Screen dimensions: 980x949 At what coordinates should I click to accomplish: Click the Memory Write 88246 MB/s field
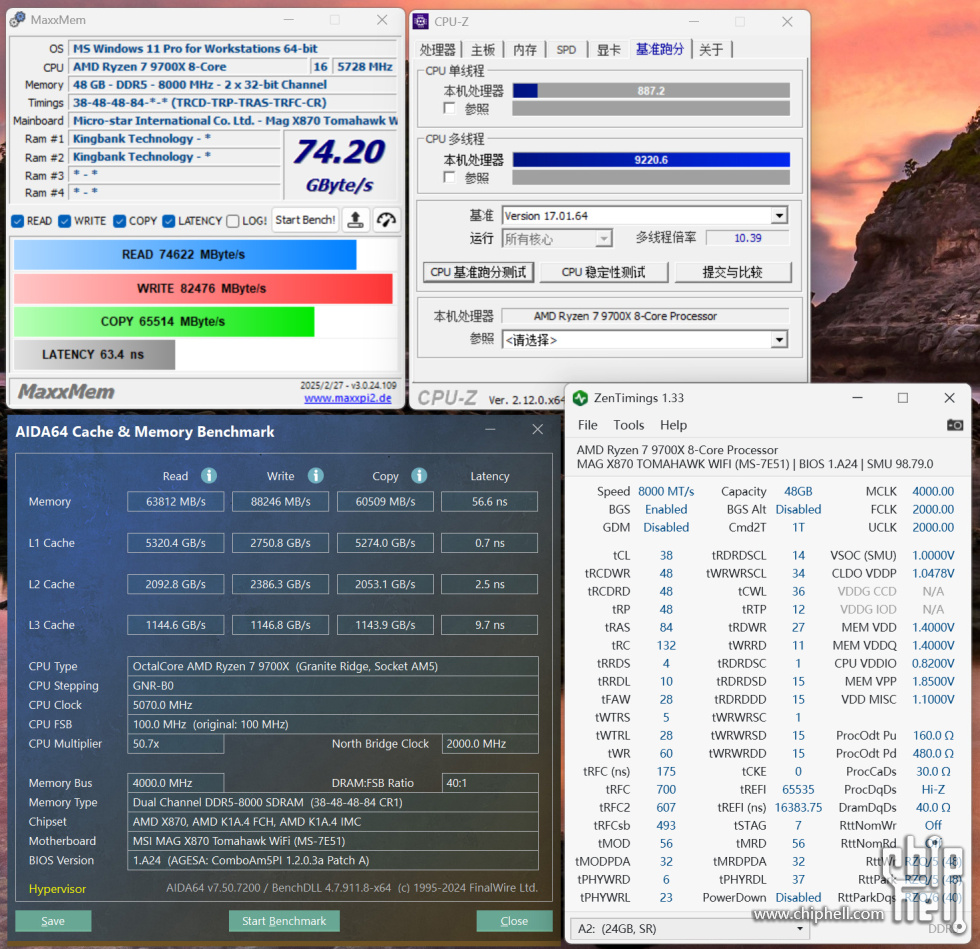281,501
